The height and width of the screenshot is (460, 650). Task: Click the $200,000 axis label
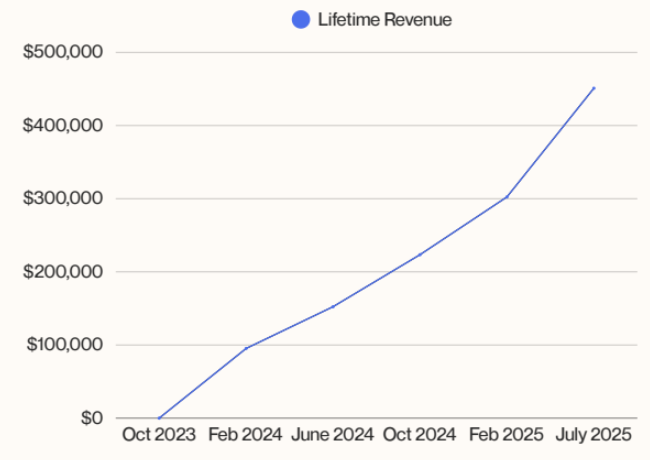[x=63, y=271]
